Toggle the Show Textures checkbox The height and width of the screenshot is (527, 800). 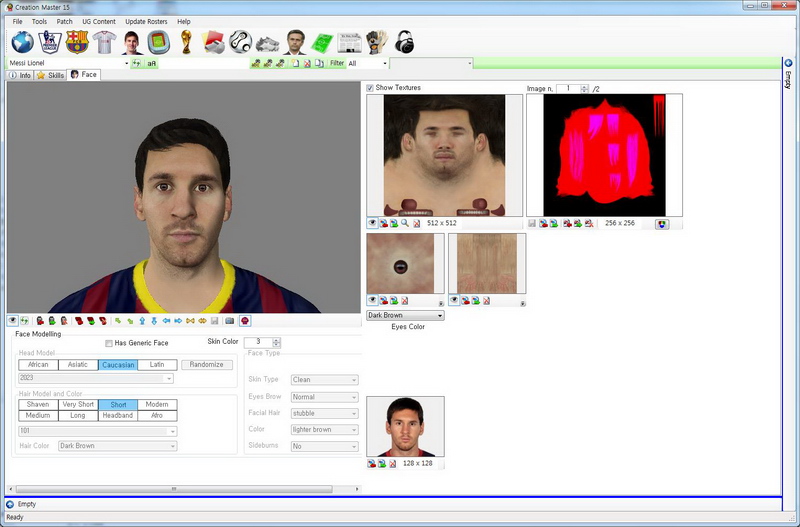[x=370, y=88]
